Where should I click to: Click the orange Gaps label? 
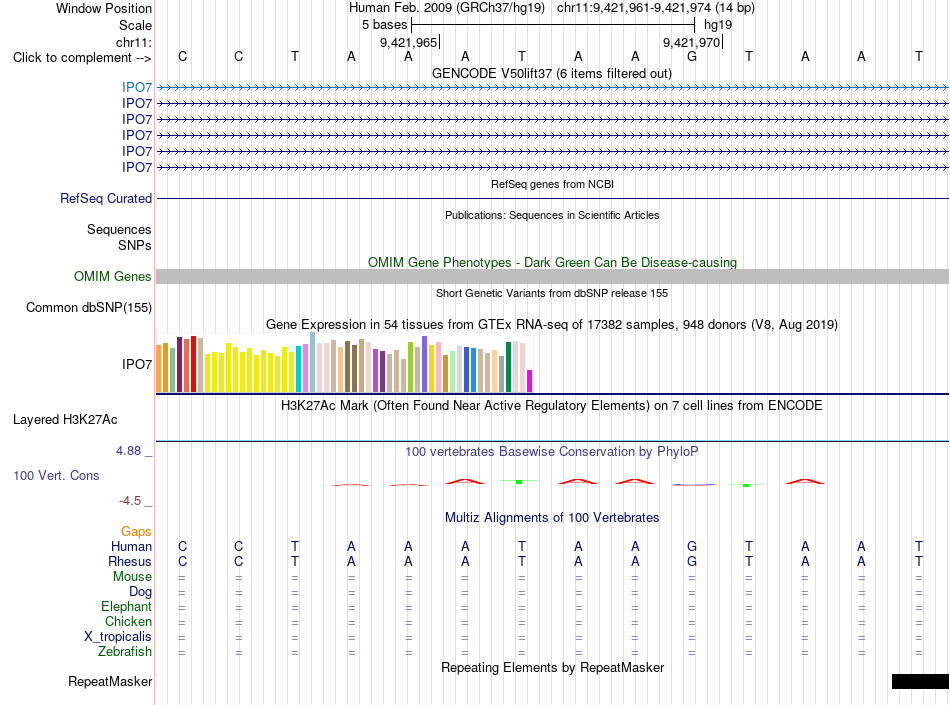pos(136,532)
